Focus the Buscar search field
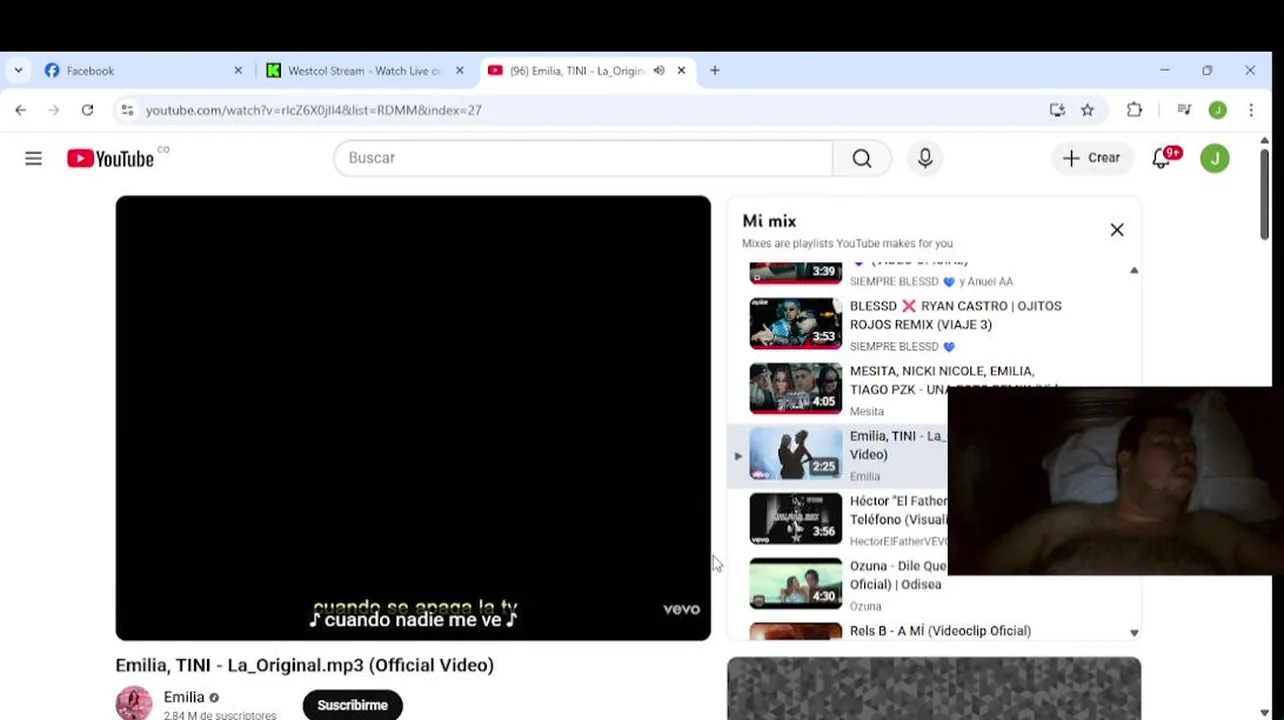This screenshot has width=1284, height=720. tap(583, 158)
